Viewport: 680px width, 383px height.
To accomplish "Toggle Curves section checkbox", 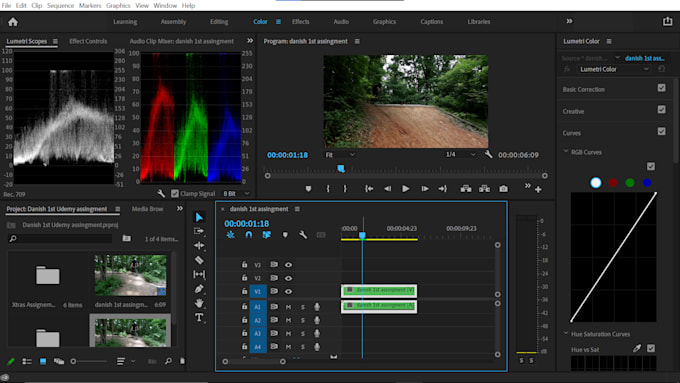I will tap(661, 131).
